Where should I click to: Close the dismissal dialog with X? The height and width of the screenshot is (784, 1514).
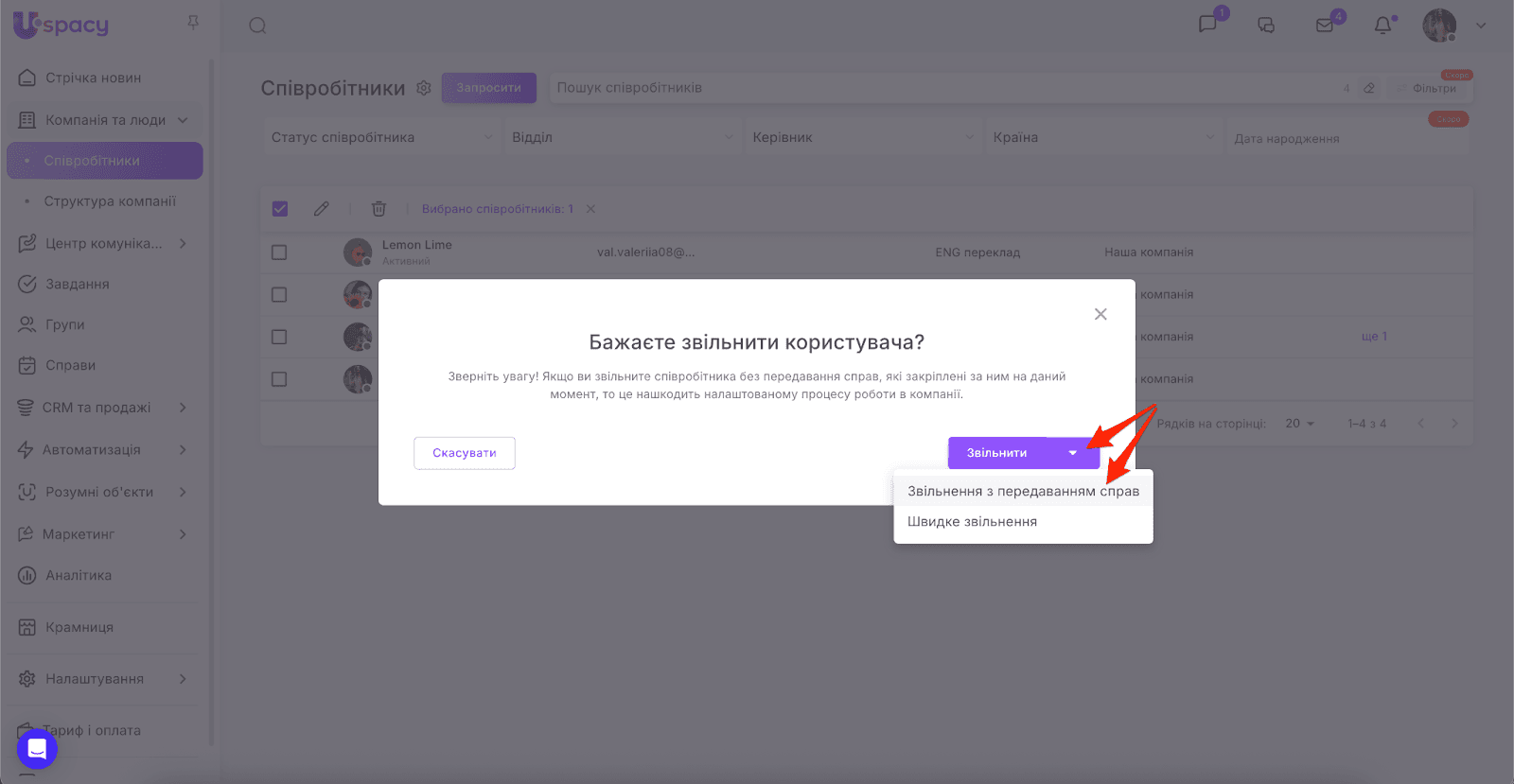(1100, 314)
